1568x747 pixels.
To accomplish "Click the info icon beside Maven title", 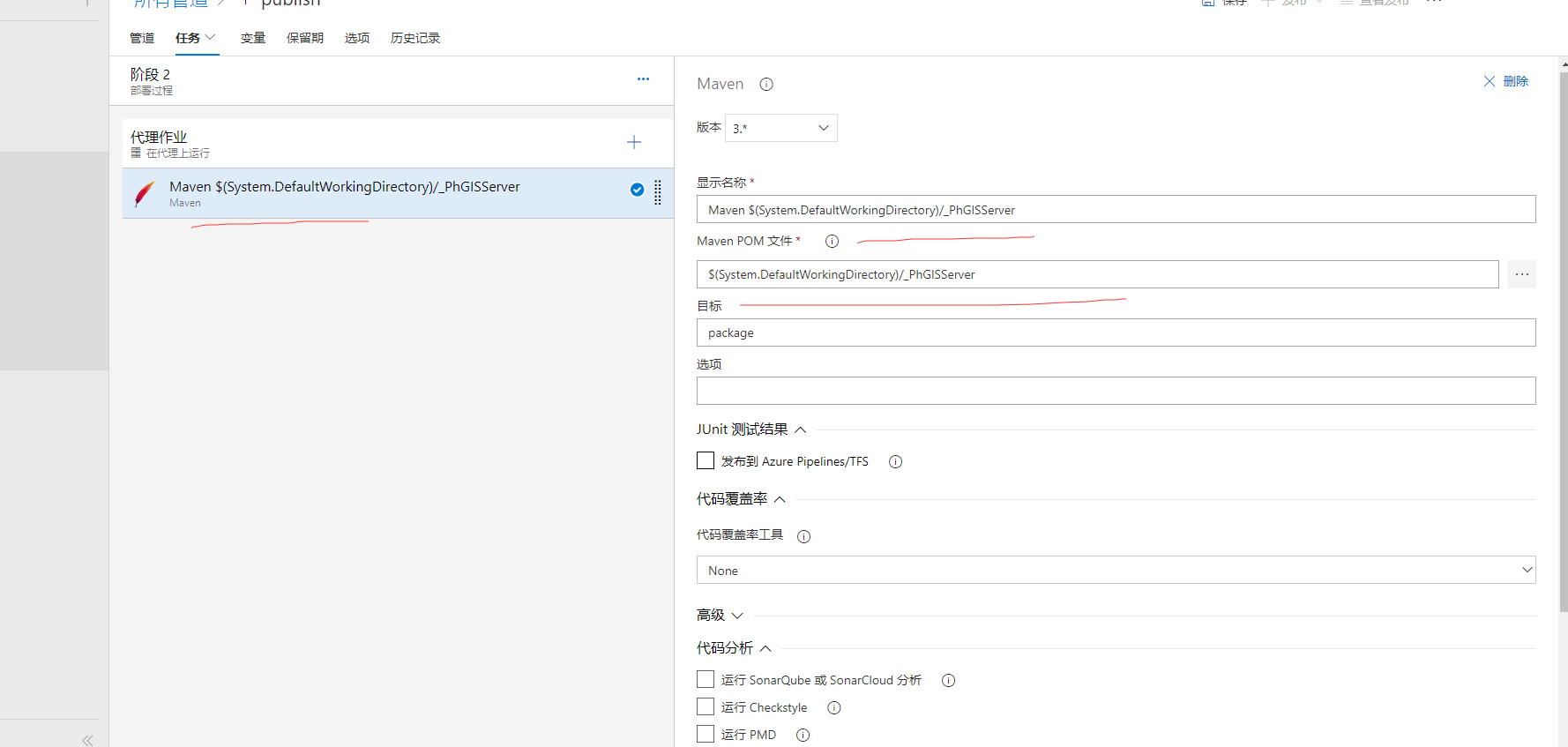I will pyautogui.click(x=766, y=85).
